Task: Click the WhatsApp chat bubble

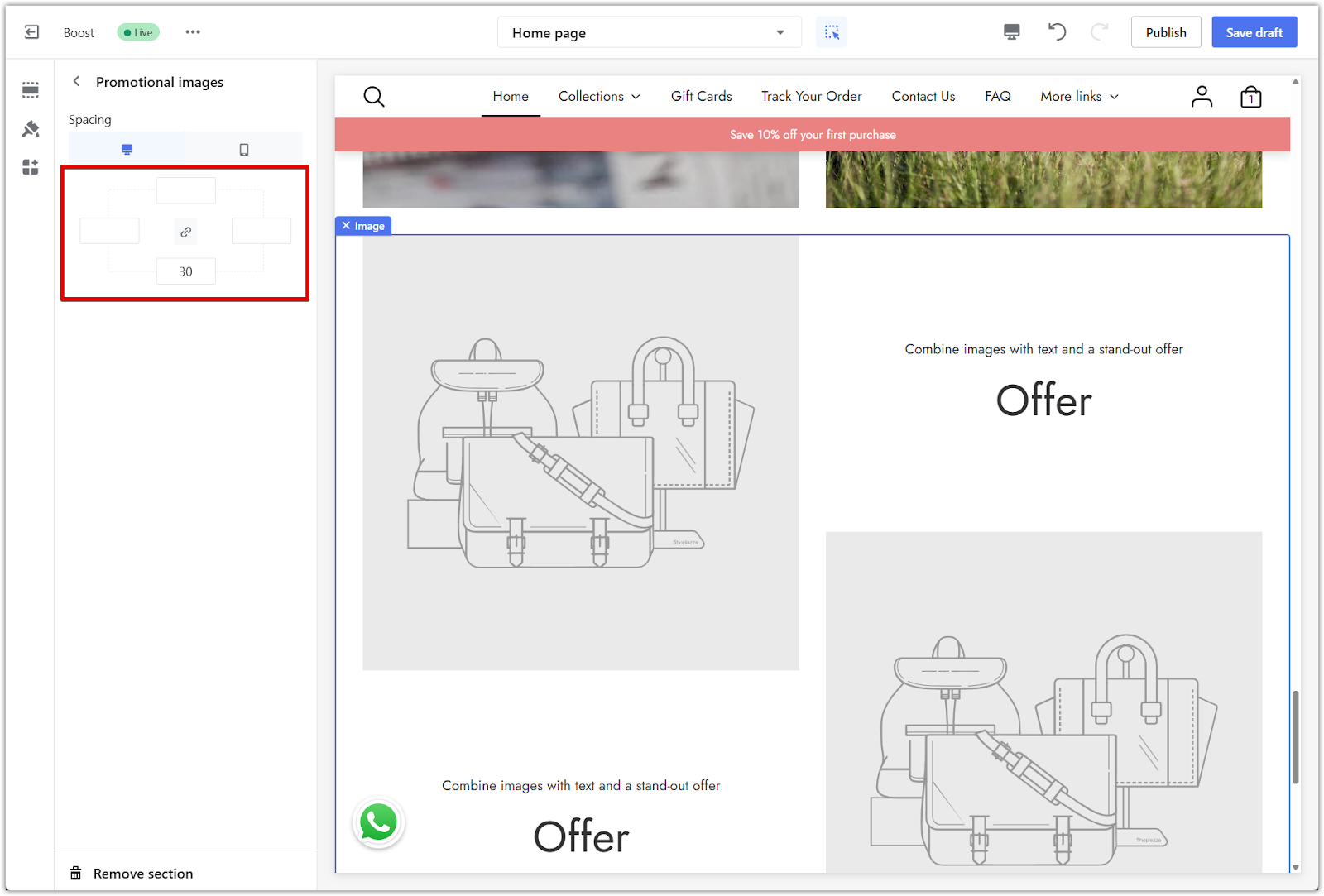Action: click(378, 822)
